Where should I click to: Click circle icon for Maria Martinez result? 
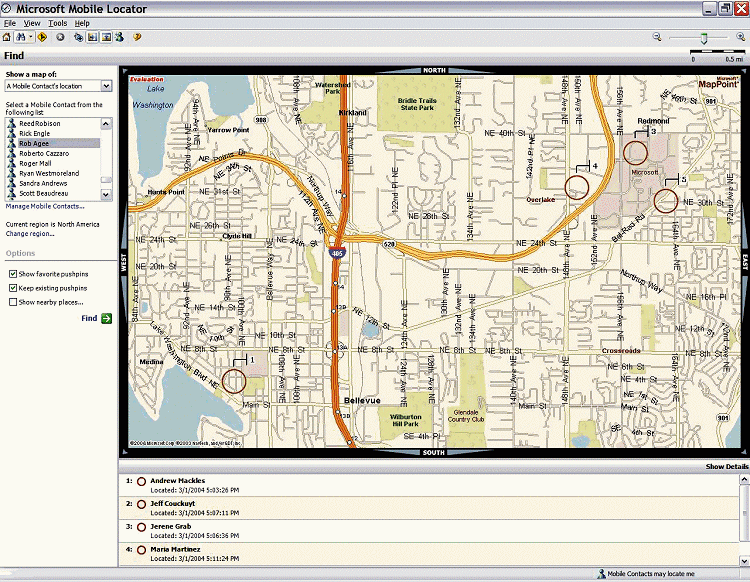[x=141, y=550]
